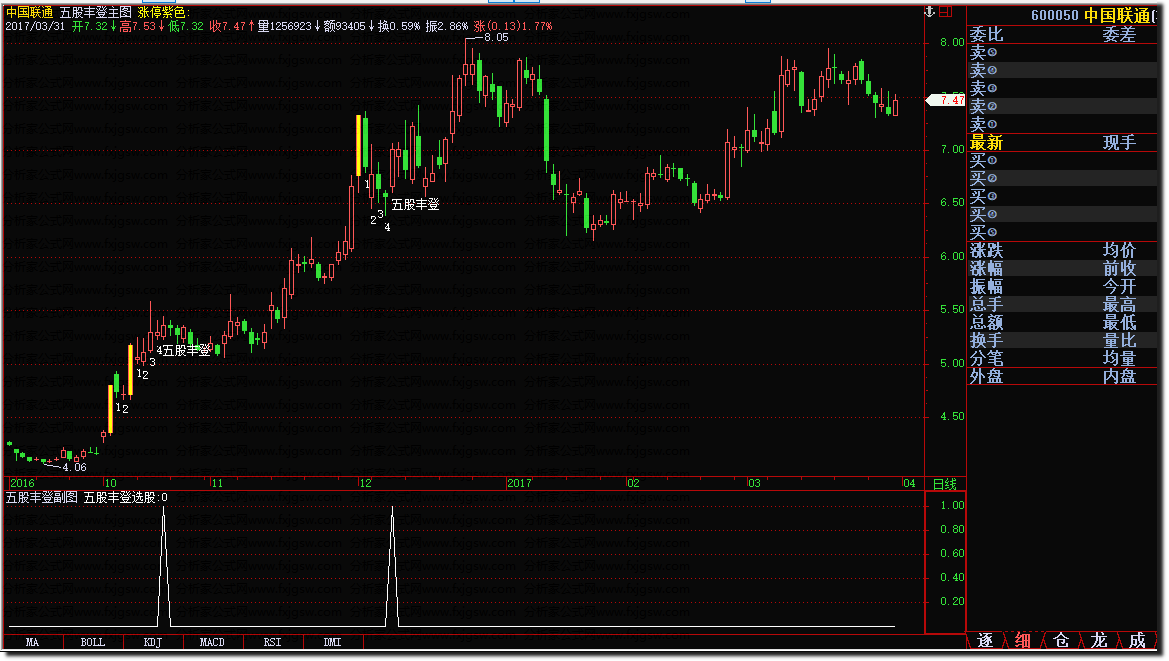Click the 日线 period label
Screen dimensions: 1169x661
point(945,484)
